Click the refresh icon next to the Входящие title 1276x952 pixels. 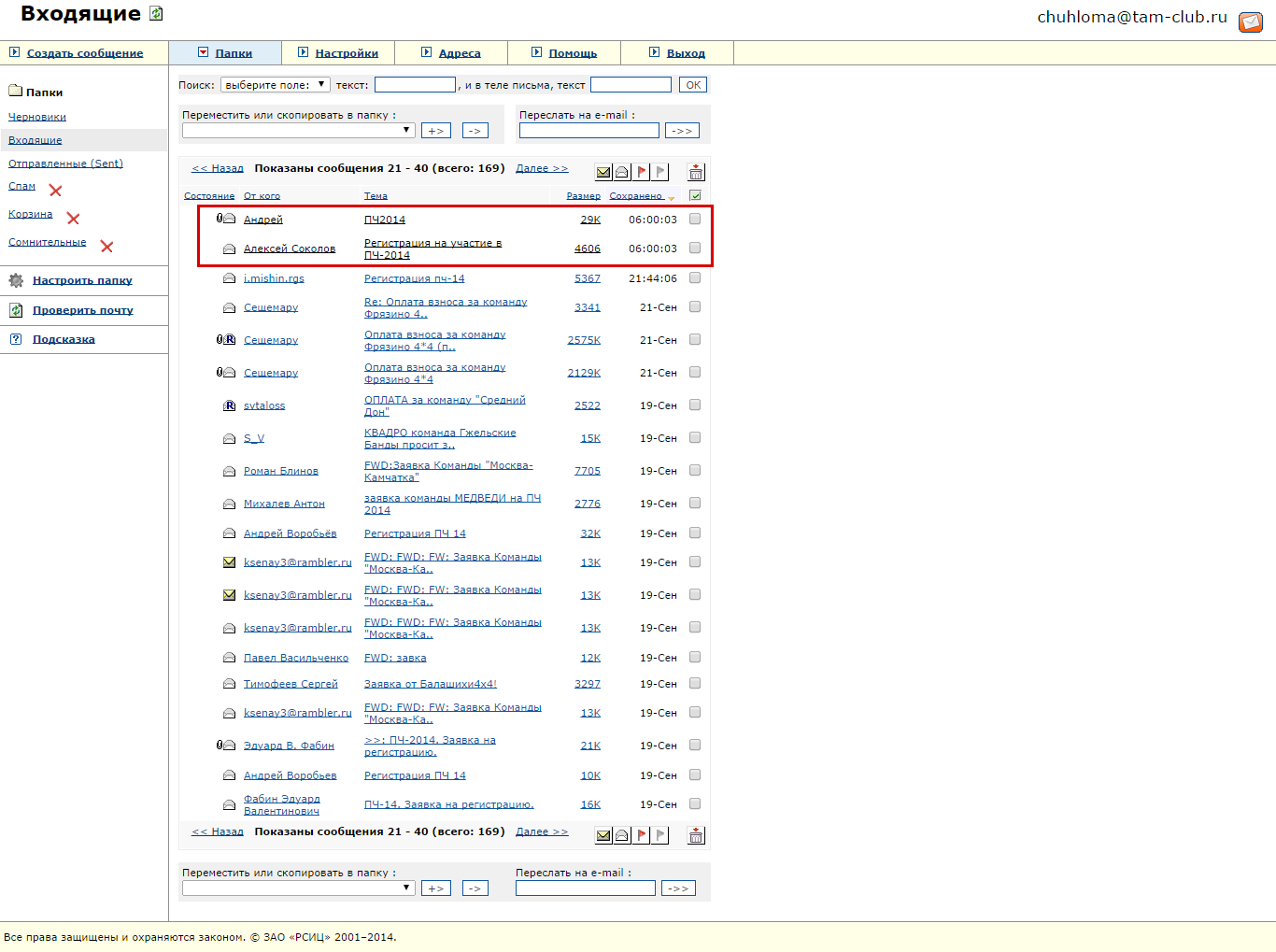157,14
